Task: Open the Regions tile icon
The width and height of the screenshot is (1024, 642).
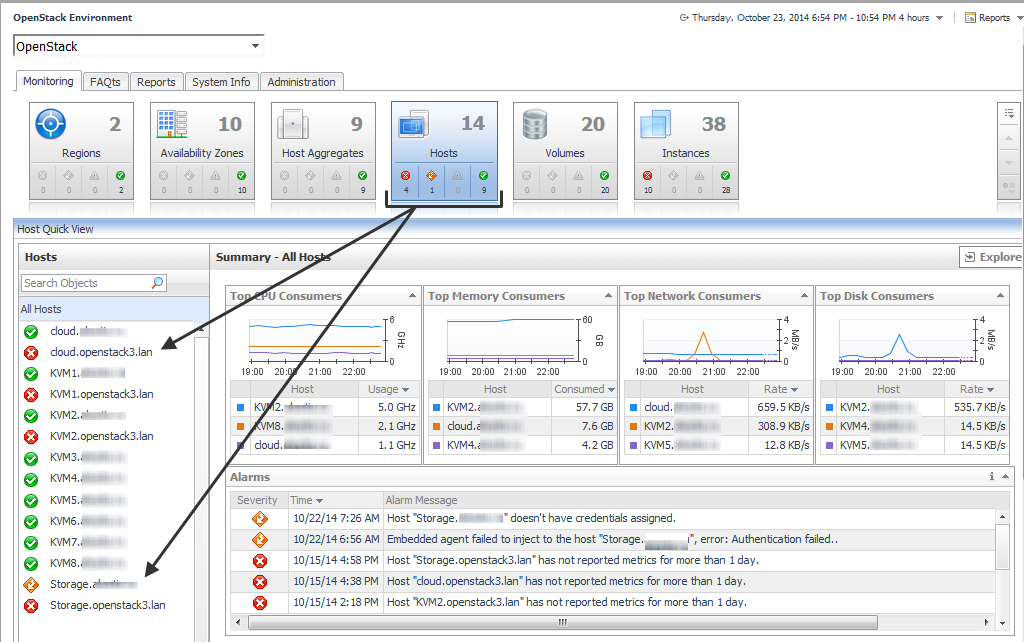Action: point(50,123)
